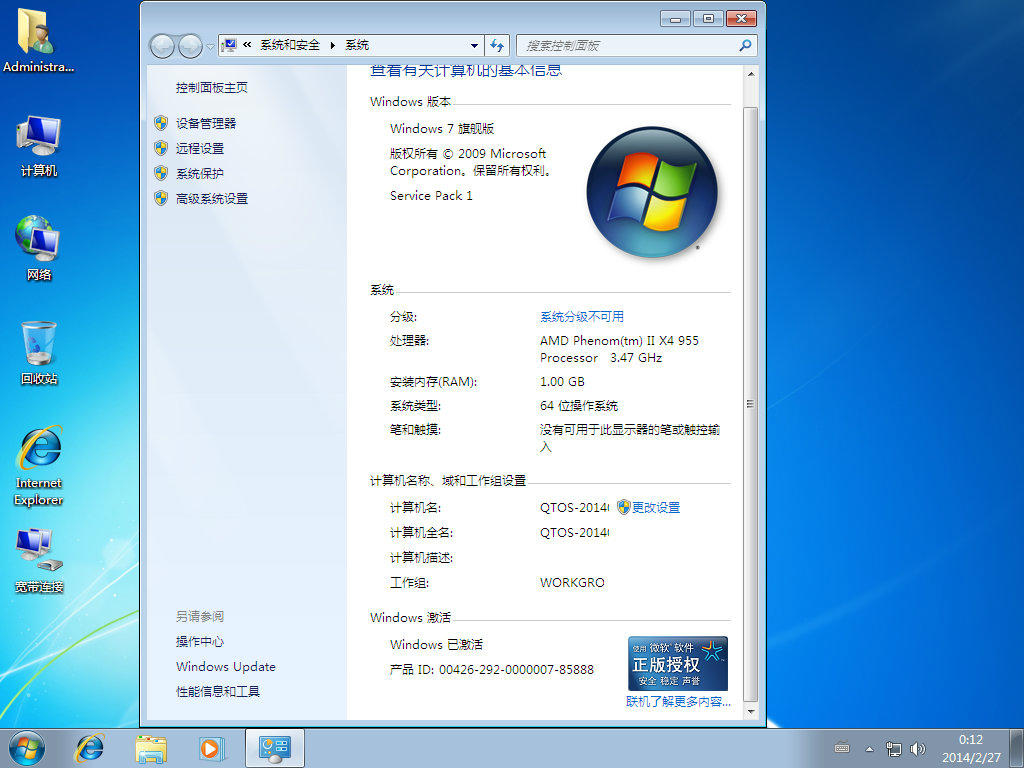
Task: Click Service Pack 1 text
Action: (431, 195)
